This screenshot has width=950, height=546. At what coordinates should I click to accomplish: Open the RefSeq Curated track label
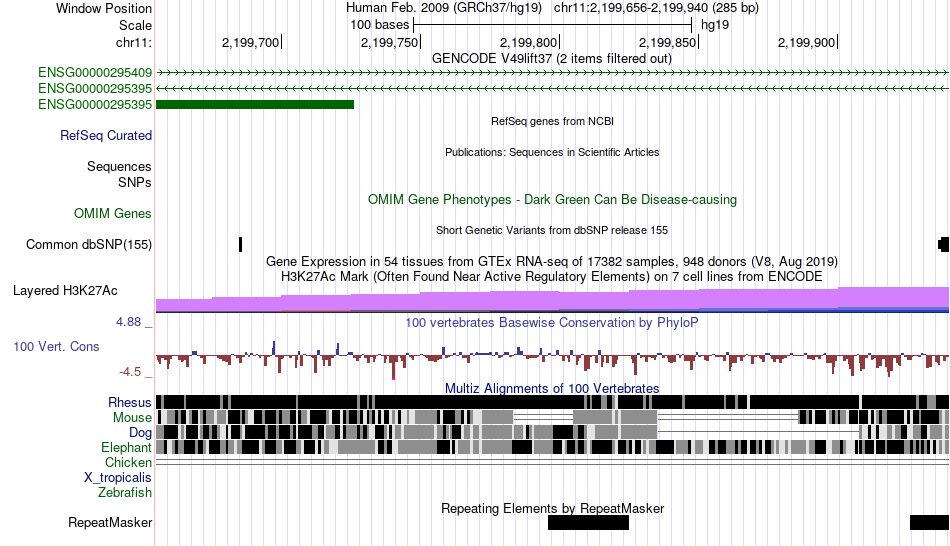(105, 136)
